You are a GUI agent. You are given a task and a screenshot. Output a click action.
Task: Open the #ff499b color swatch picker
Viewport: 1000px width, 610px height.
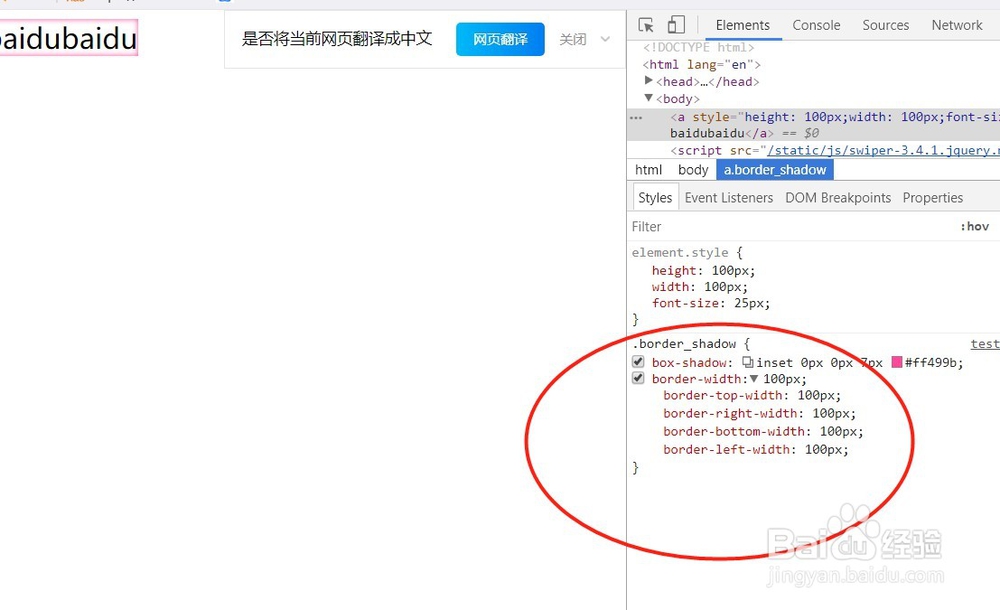(897, 362)
